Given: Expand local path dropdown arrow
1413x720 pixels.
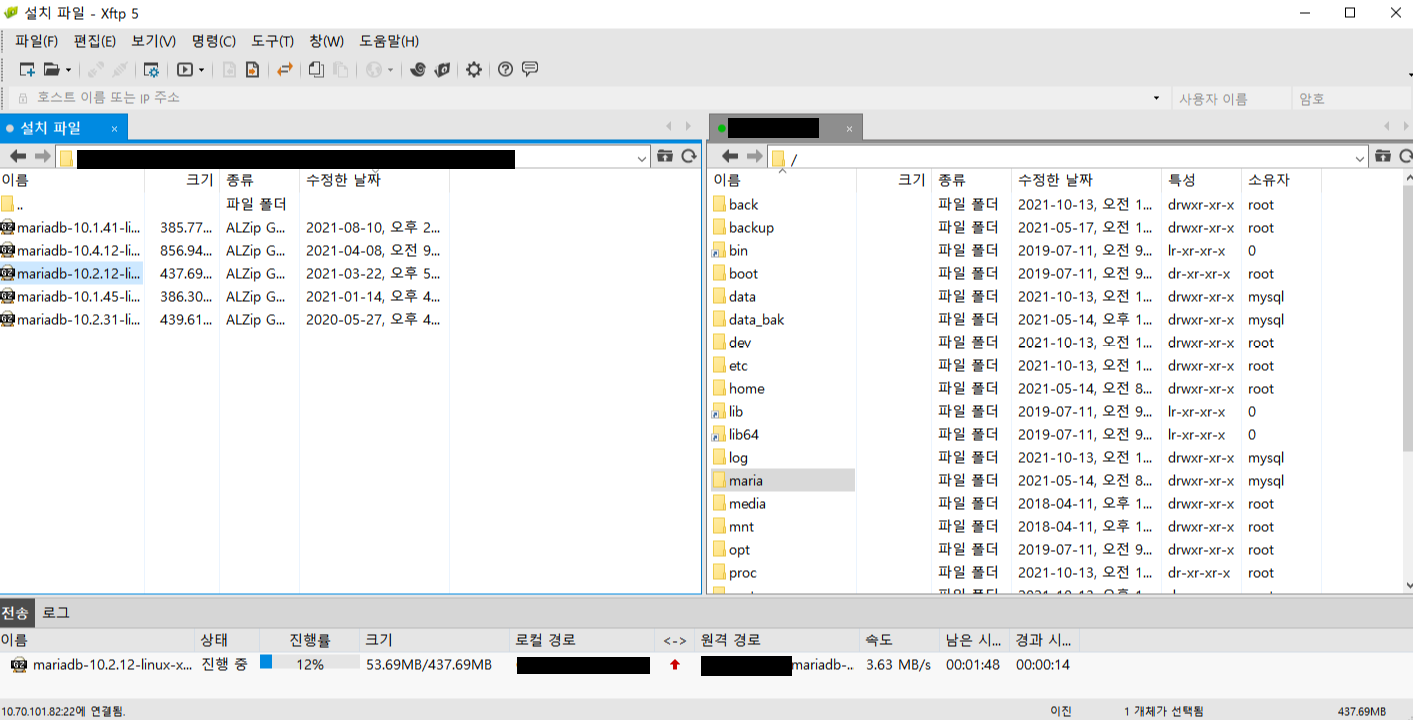Looking at the screenshot, I should tap(642, 158).
